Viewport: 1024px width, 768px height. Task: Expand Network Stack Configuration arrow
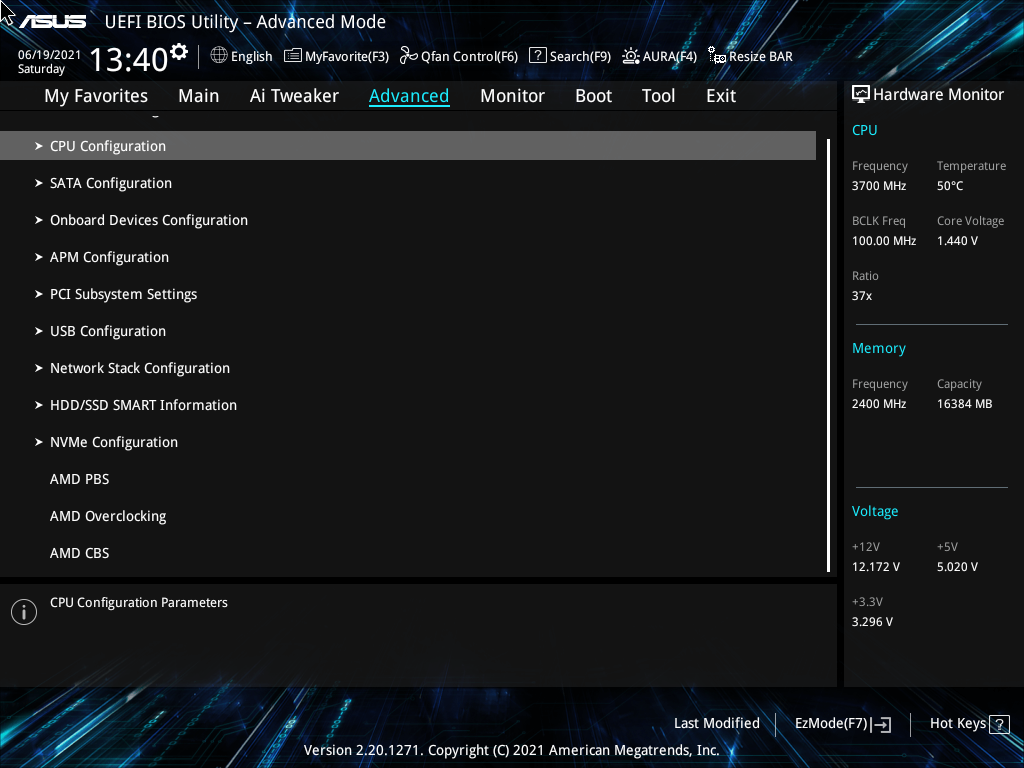click(x=39, y=368)
